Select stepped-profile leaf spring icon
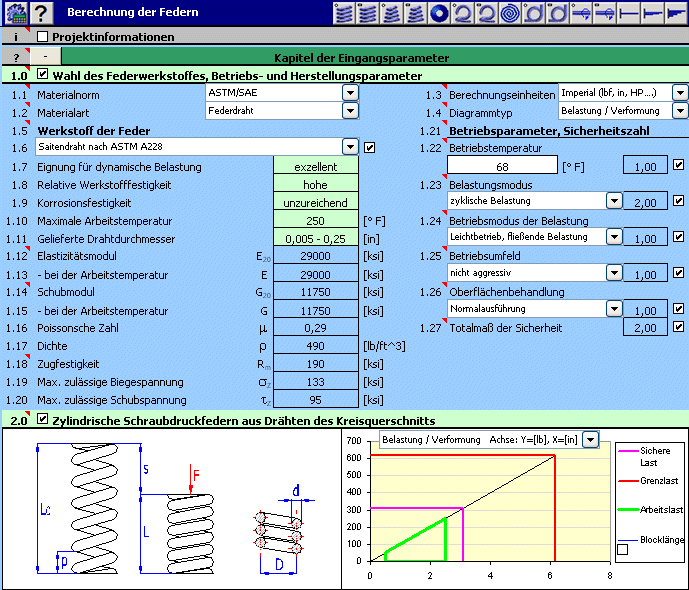 [653, 12]
